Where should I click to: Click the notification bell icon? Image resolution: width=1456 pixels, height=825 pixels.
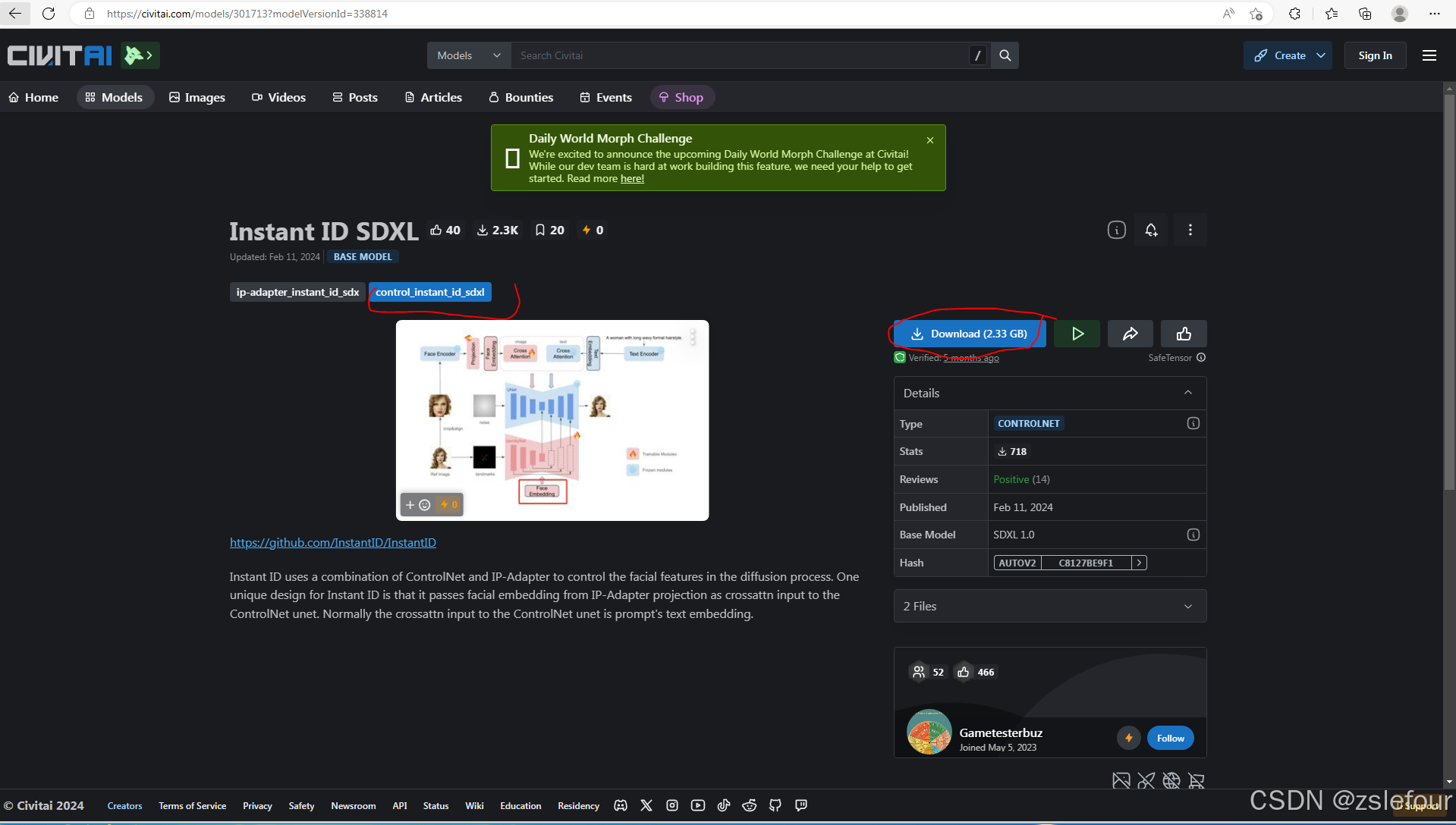tap(1151, 230)
